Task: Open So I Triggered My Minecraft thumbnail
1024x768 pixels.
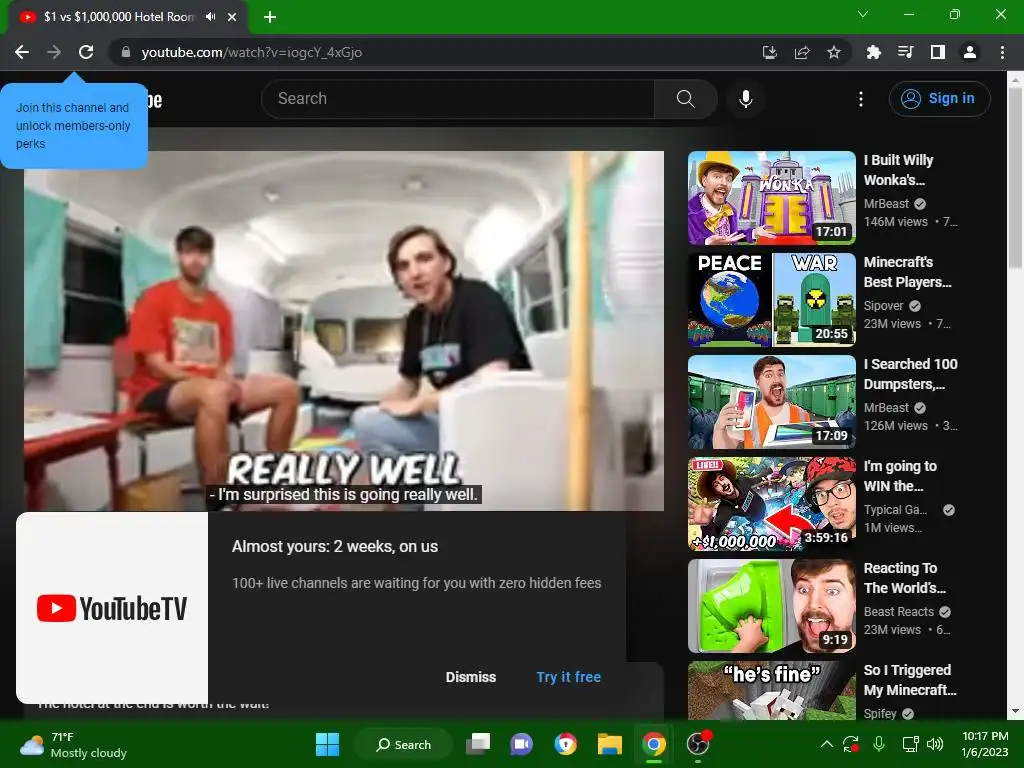Action: (x=772, y=690)
